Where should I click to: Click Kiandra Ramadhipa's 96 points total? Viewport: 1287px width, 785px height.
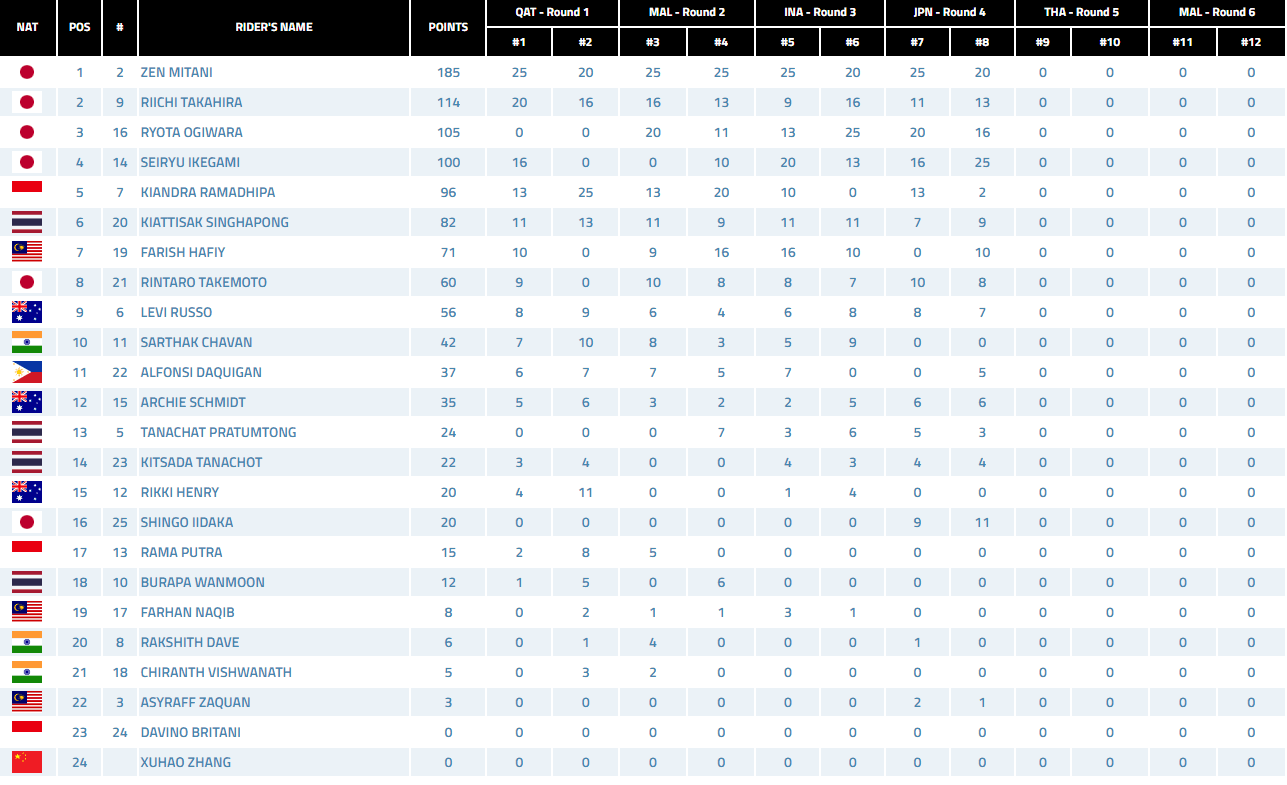click(448, 192)
